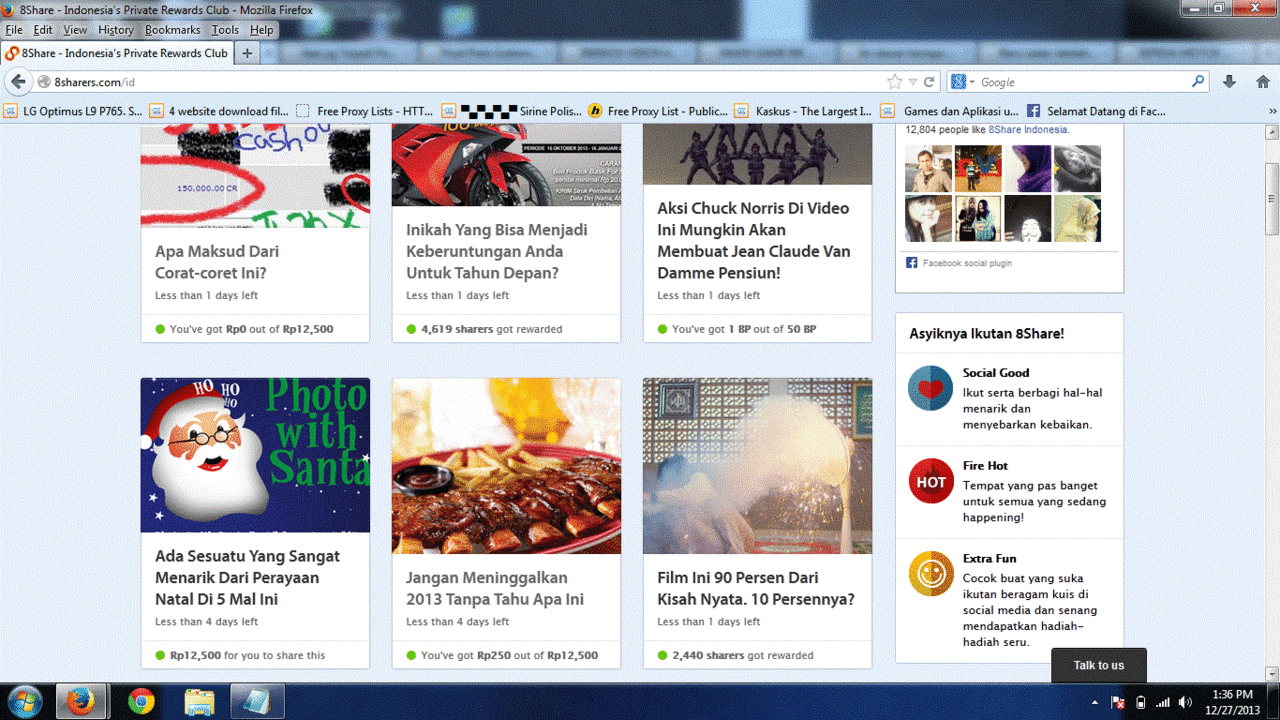Click the Extra Fun smiley icon
Viewport: 1280px width, 720px height.
tap(931, 574)
